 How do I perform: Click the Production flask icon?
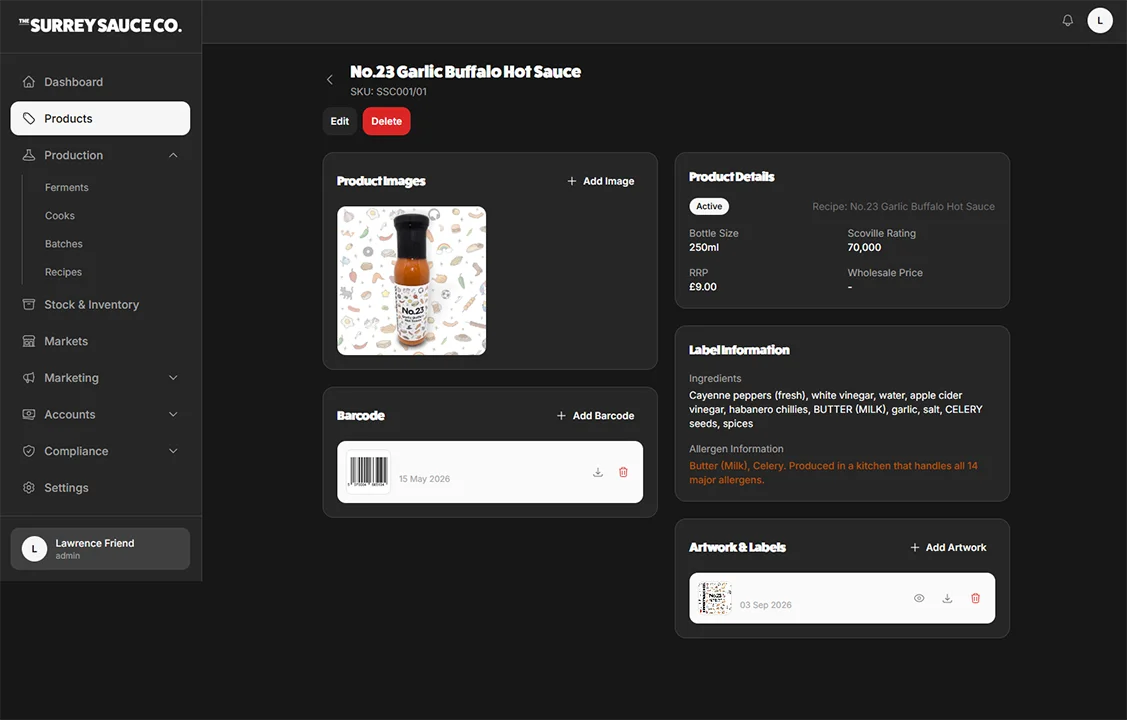(x=29, y=155)
